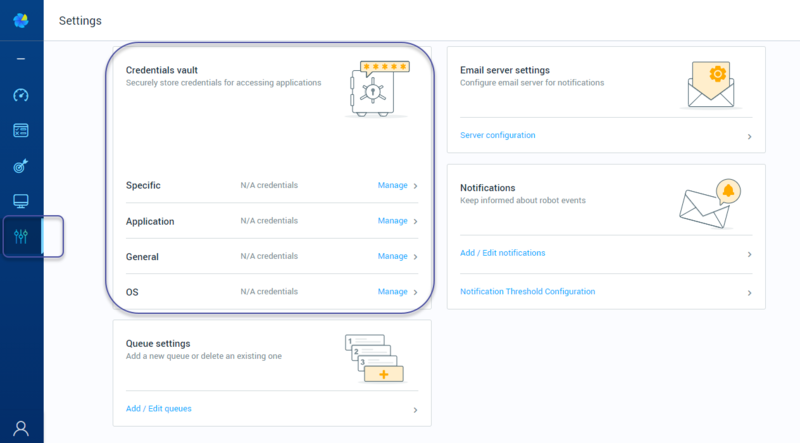
Task: Manage General credentials
Action: pyautogui.click(x=392, y=257)
